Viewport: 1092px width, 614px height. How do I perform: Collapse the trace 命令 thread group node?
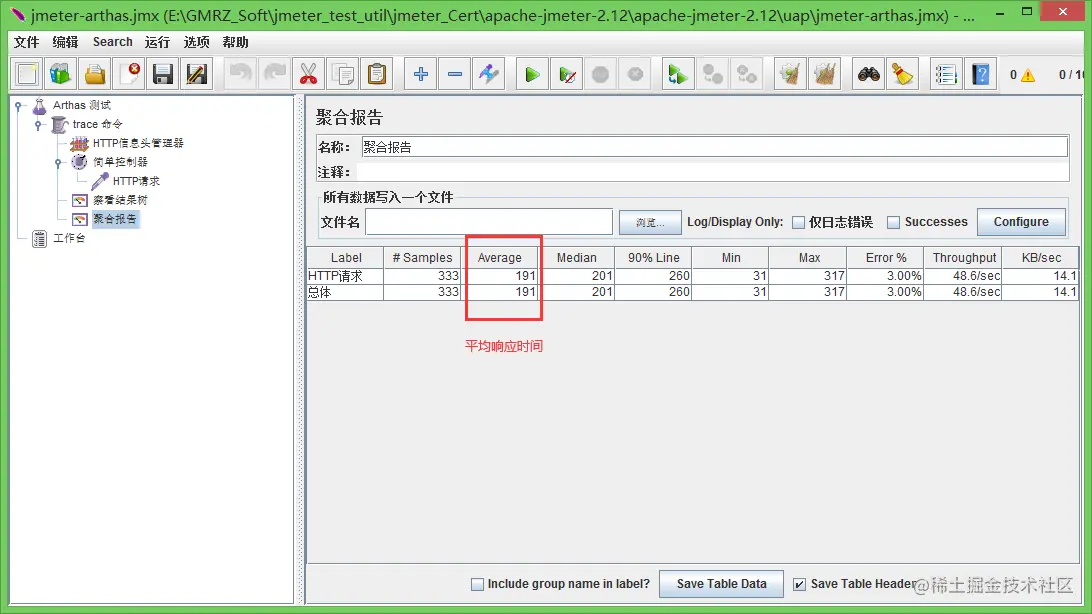pos(39,125)
